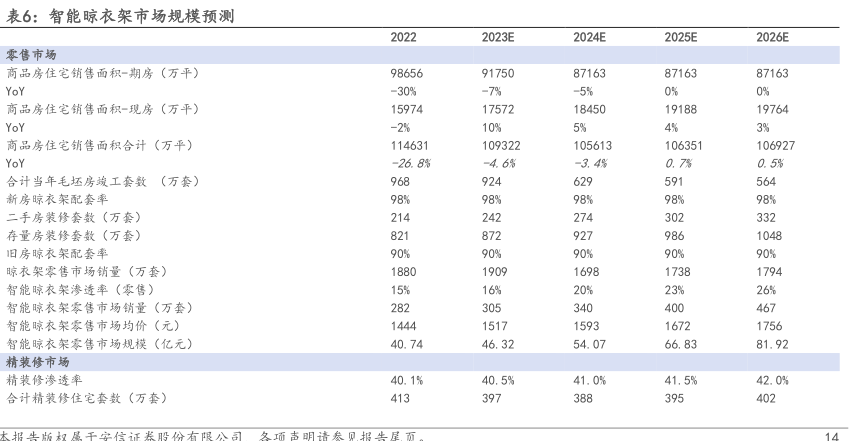Image resolution: width=864 pixels, height=441 pixels.
Task: Select the 2023E column header
Action: tap(499, 38)
